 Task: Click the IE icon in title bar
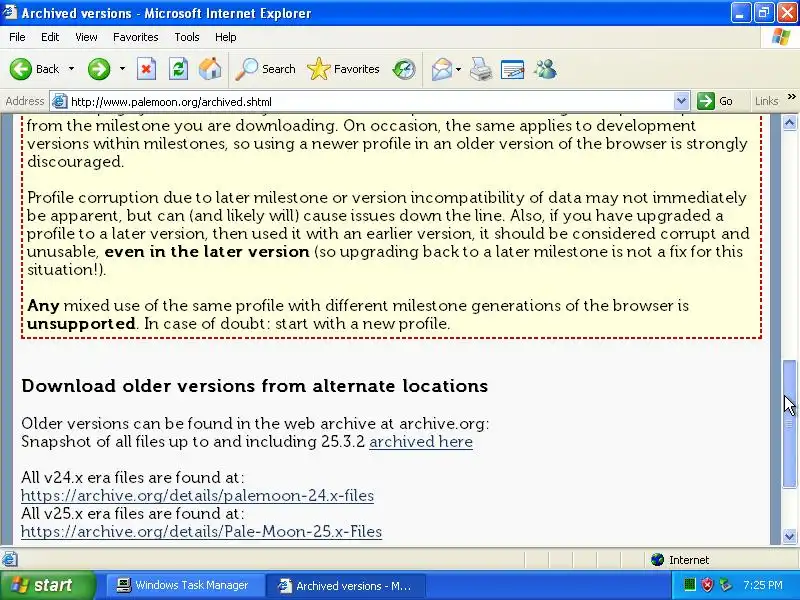point(9,13)
